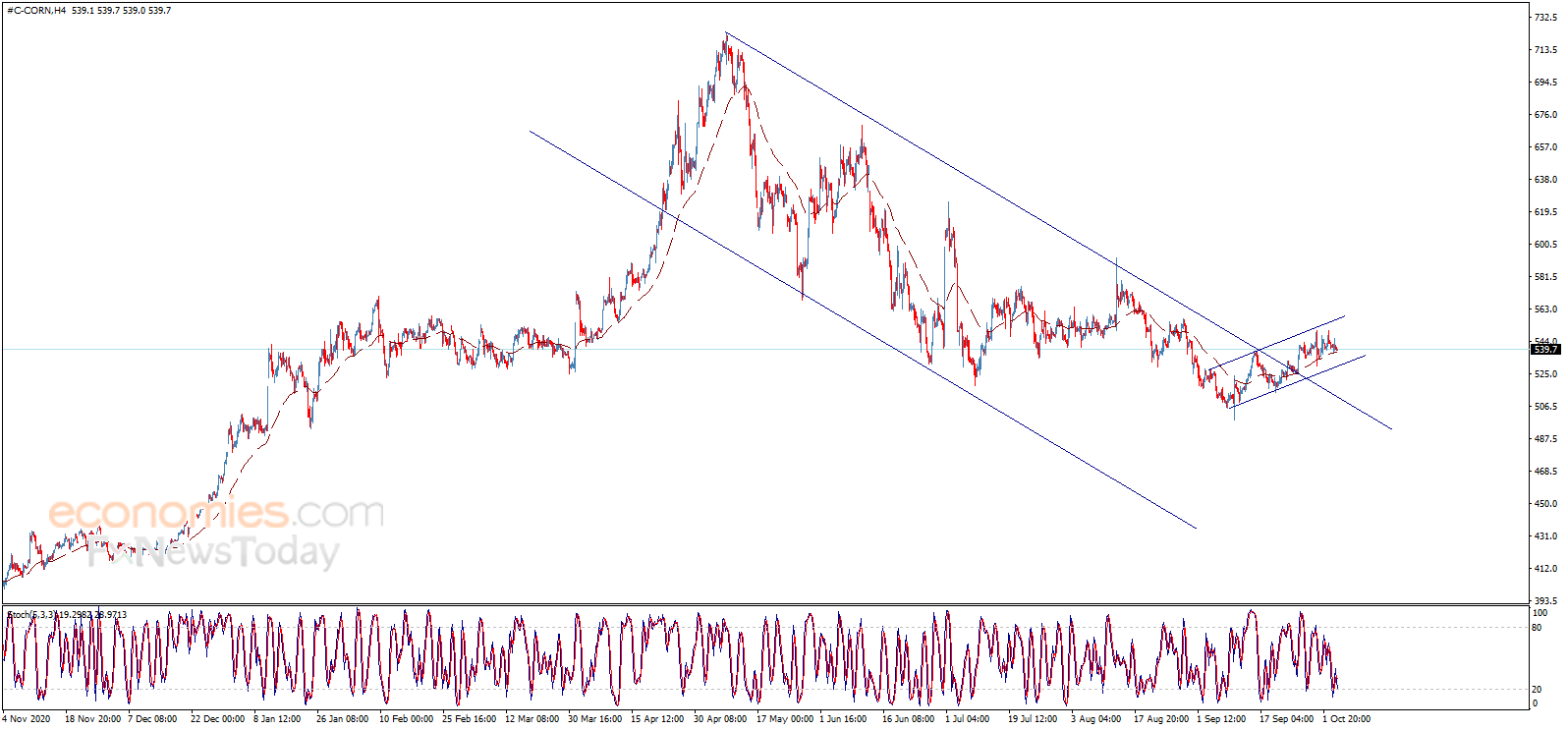1568x730 pixels.
Task: Click the 18 Nov 20:00 time label
Action: (x=92, y=718)
